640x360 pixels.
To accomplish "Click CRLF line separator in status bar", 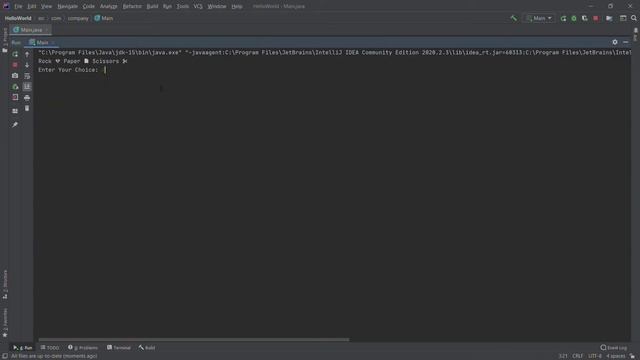I will point(578,356).
